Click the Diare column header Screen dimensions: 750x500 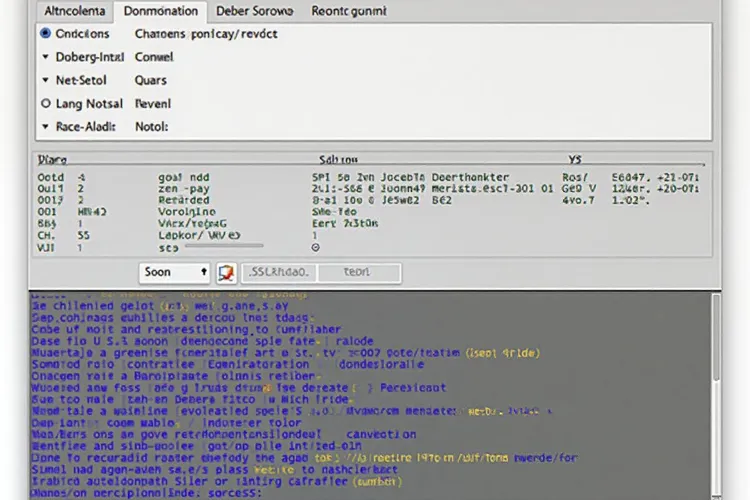(51, 159)
